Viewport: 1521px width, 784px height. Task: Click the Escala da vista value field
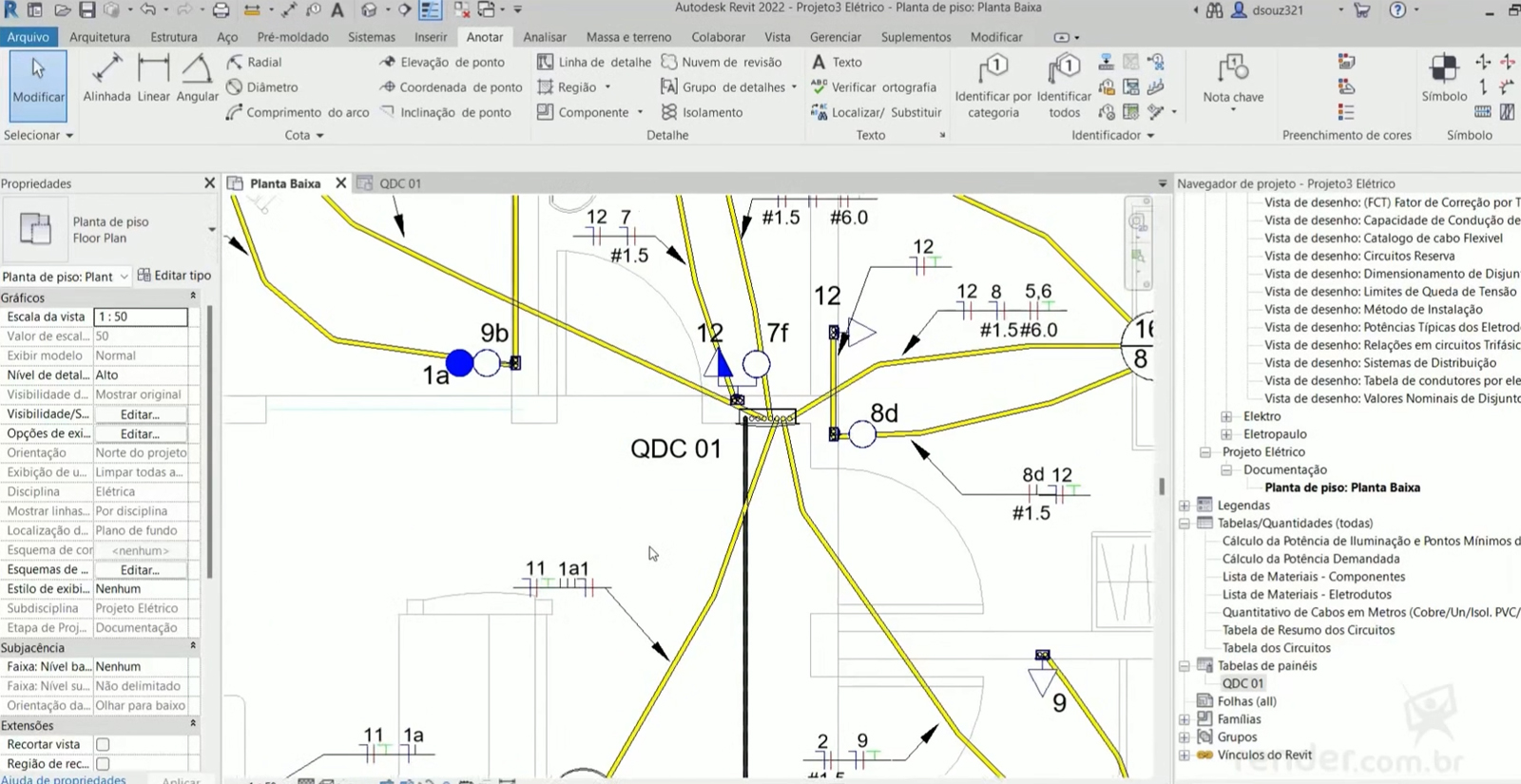pyautogui.click(x=141, y=316)
